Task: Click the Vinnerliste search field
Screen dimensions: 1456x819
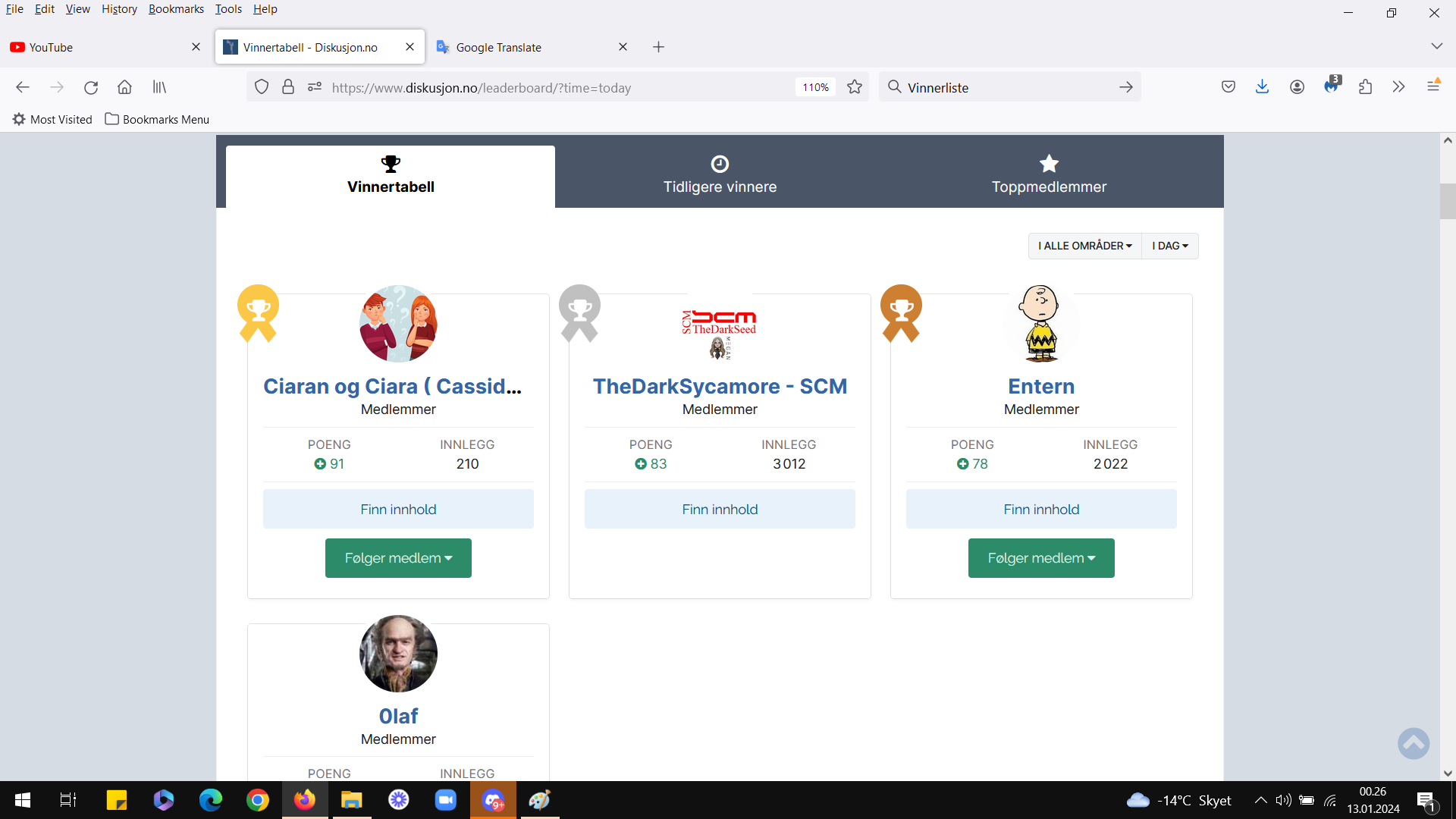Action: click(x=1009, y=87)
